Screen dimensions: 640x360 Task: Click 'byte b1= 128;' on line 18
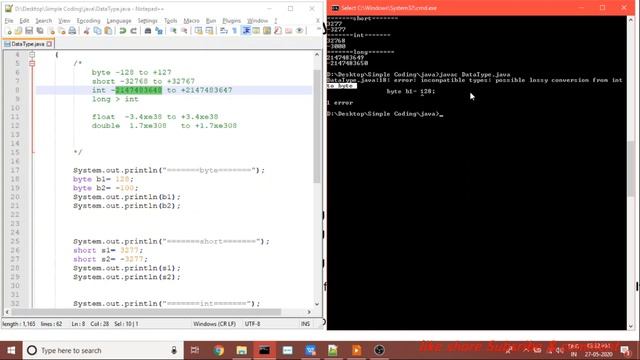pyautogui.click(x=103, y=179)
